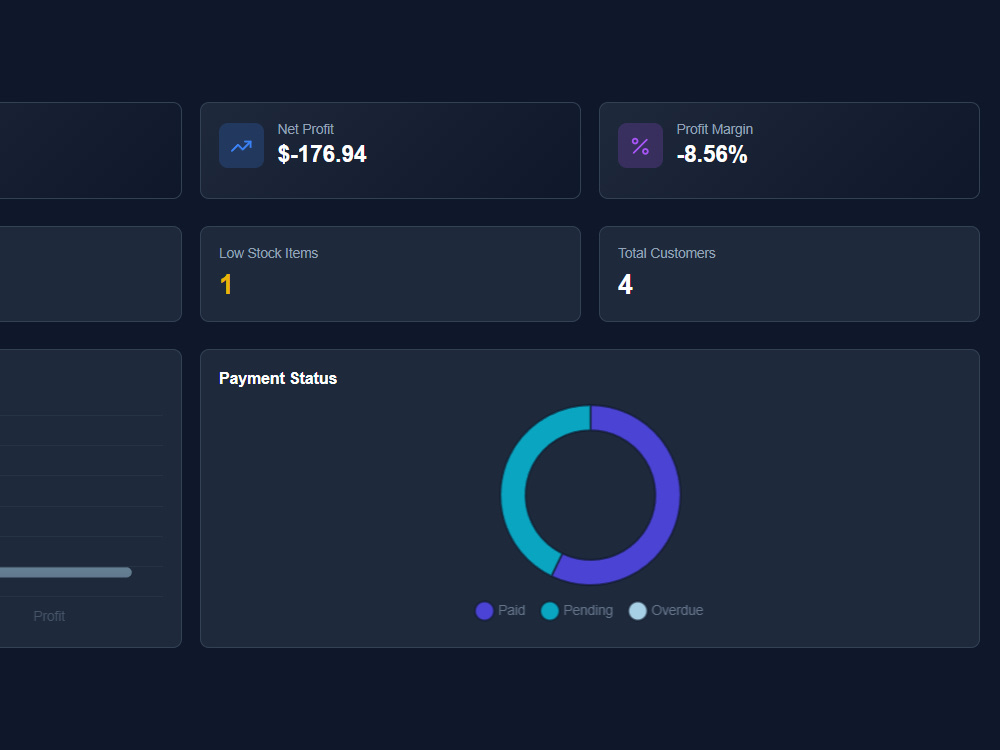Viewport: 1000px width, 750px height.
Task: Click the Paid purple legend circle
Action: [x=485, y=611]
